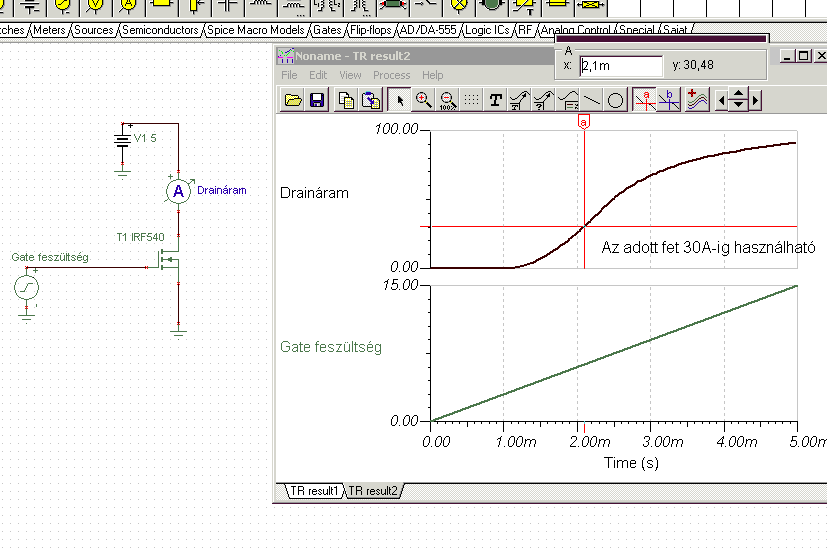The width and height of the screenshot is (827, 548).
Task: Choose the formula annotation curve tool
Action: 568,100
